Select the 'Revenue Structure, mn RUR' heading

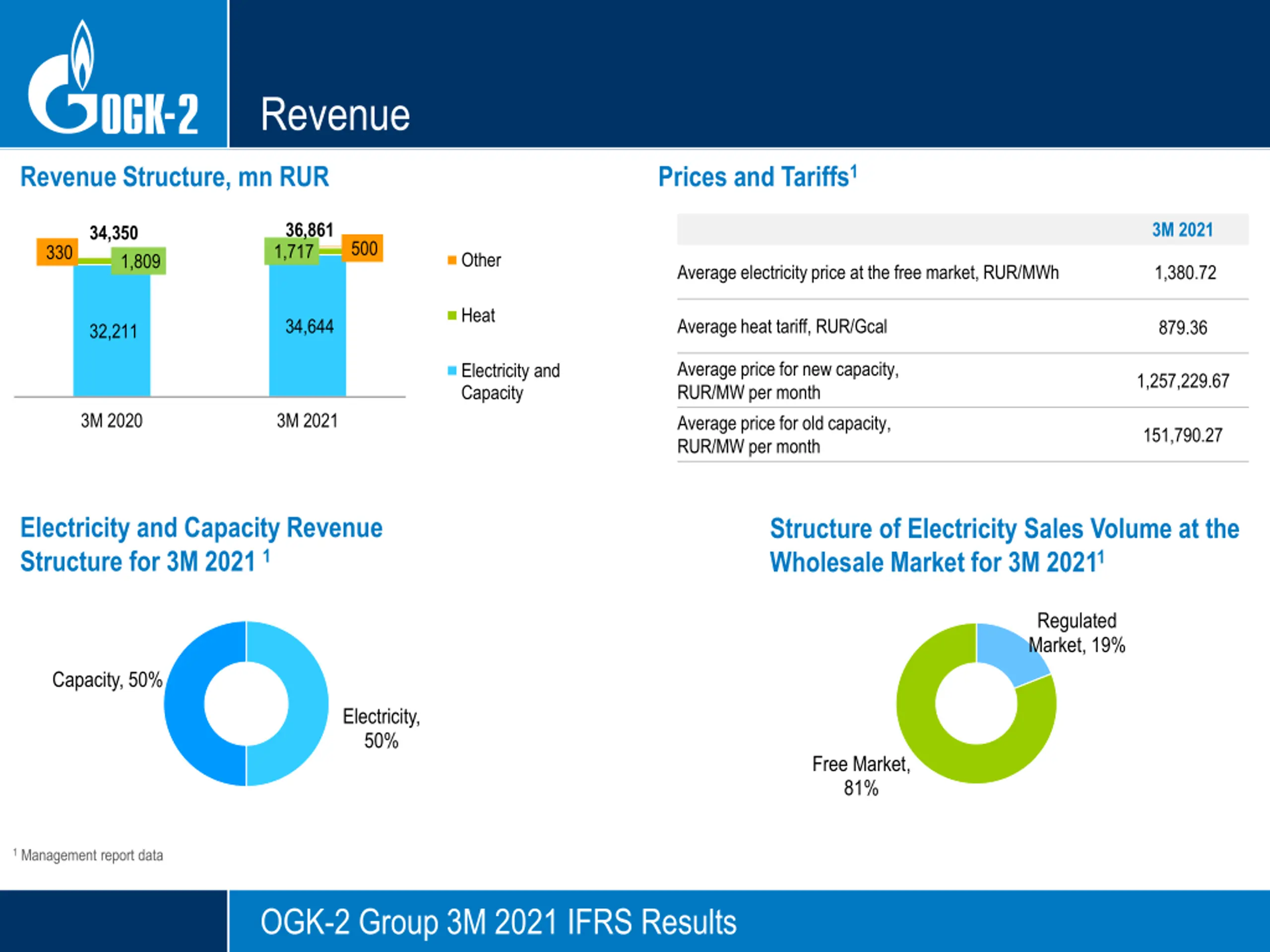pos(175,177)
